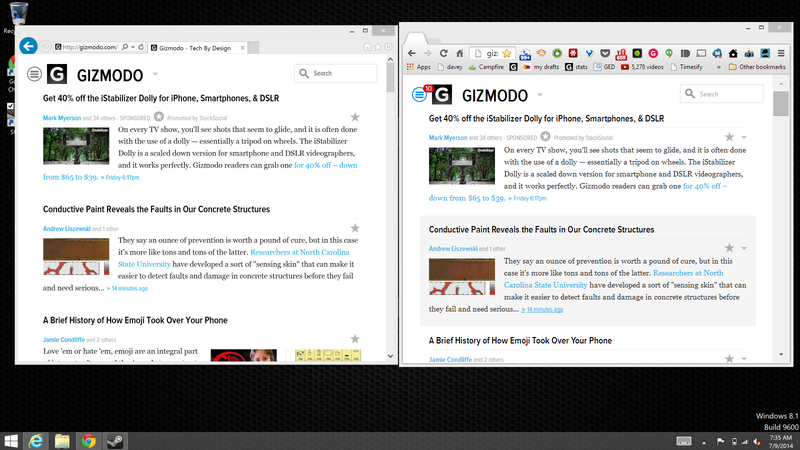Star the Conductive Paint article in Chrome
800x450 pixels.
730,248
